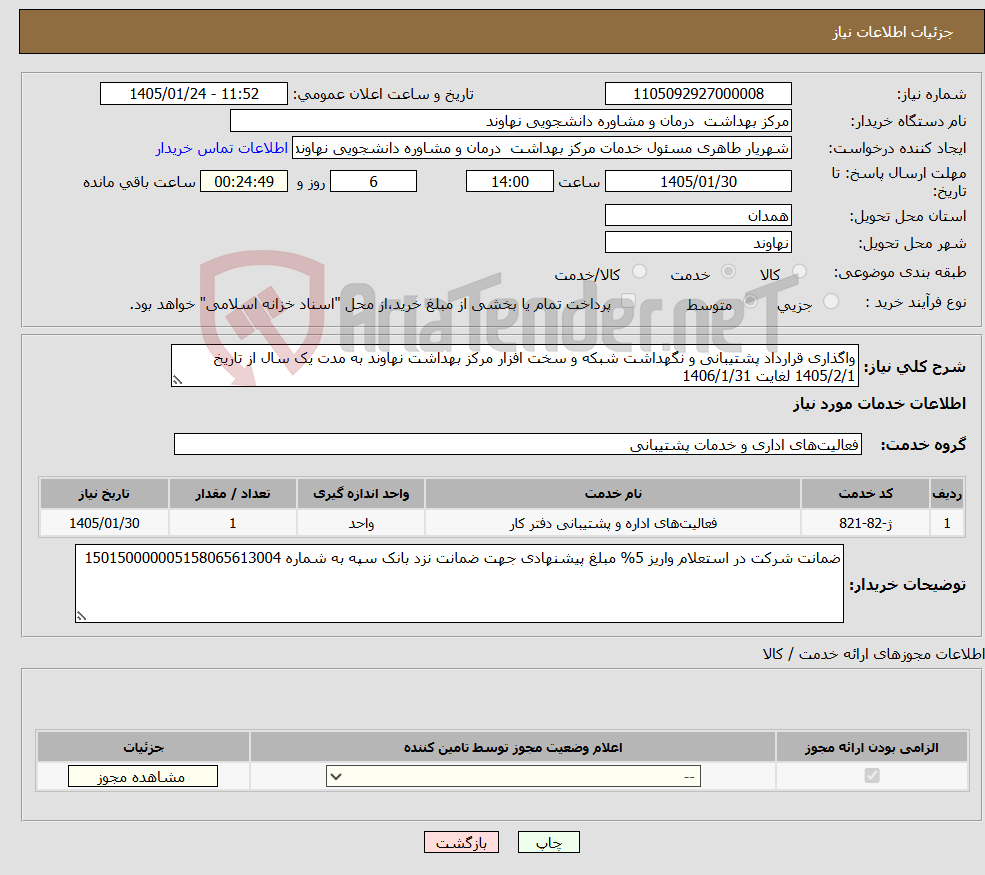Click the need number field 1105092927000008

(x=698, y=94)
